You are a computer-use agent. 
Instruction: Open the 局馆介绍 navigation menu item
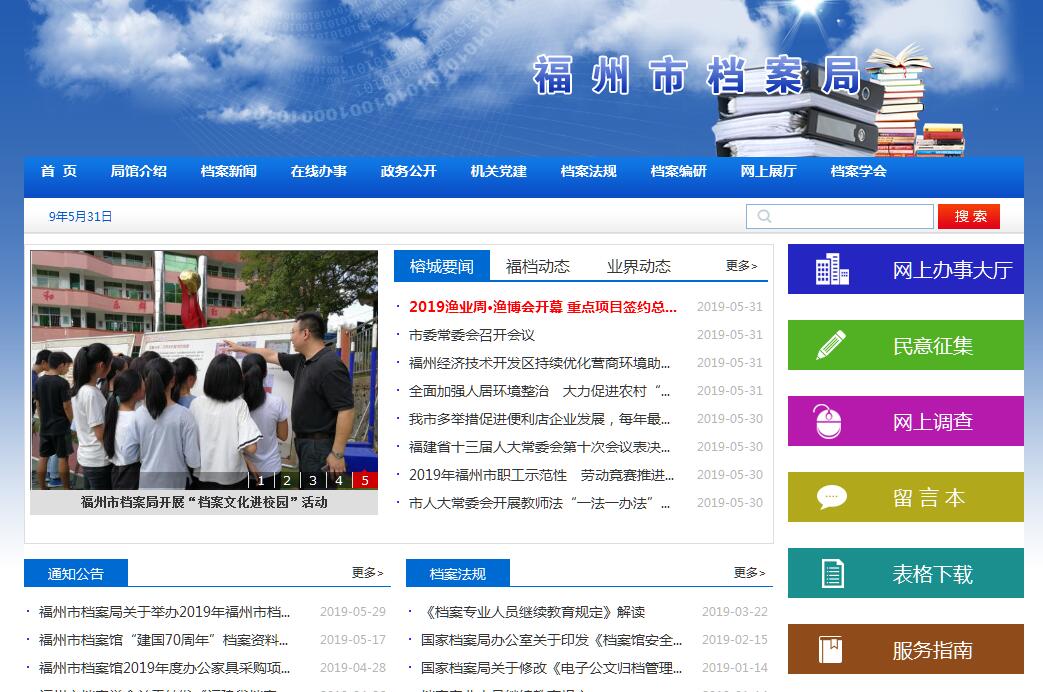tap(138, 171)
